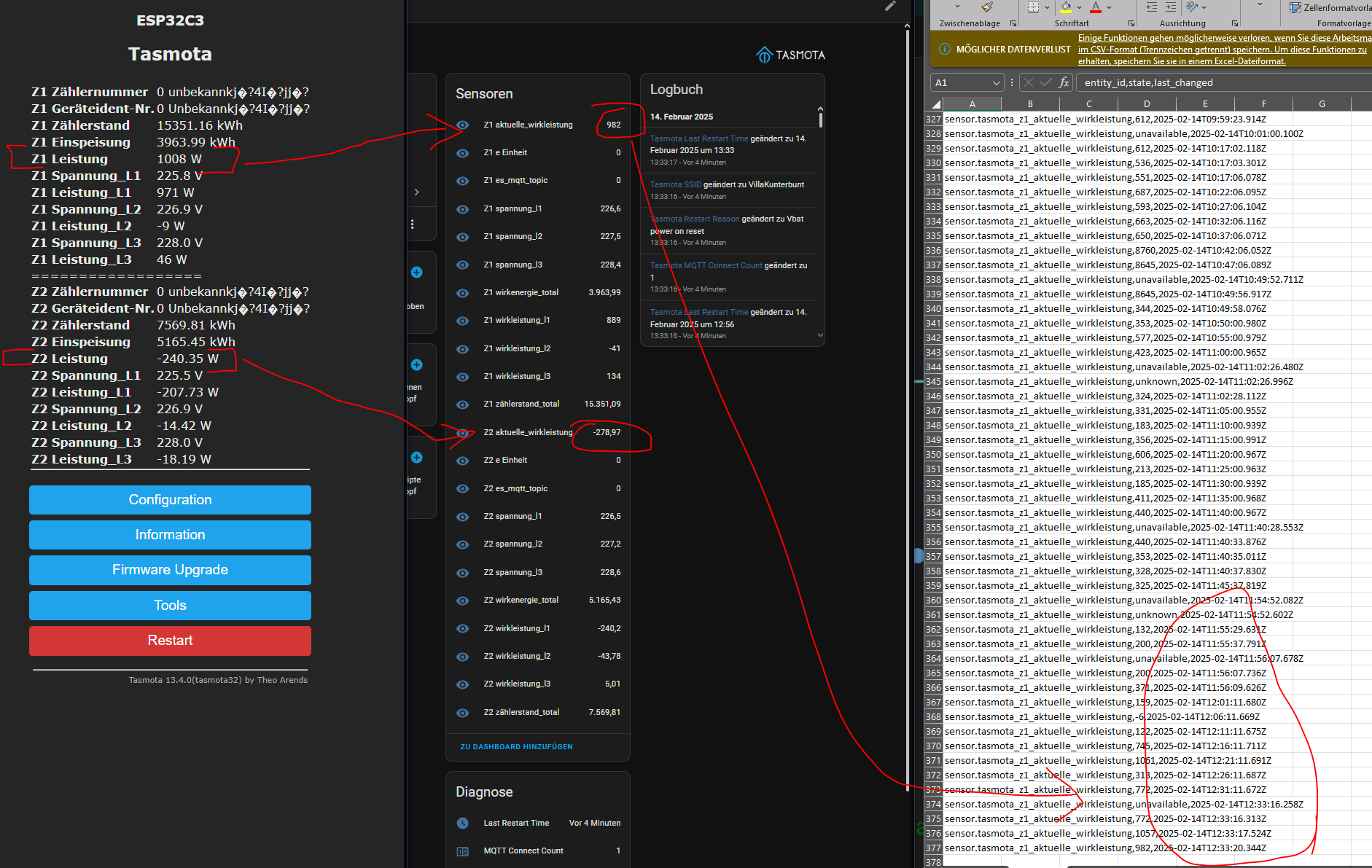The image size is (1372, 868).
Task: Click eye icon for Z1 spannung_l1
Action: pyautogui.click(x=462, y=209)
